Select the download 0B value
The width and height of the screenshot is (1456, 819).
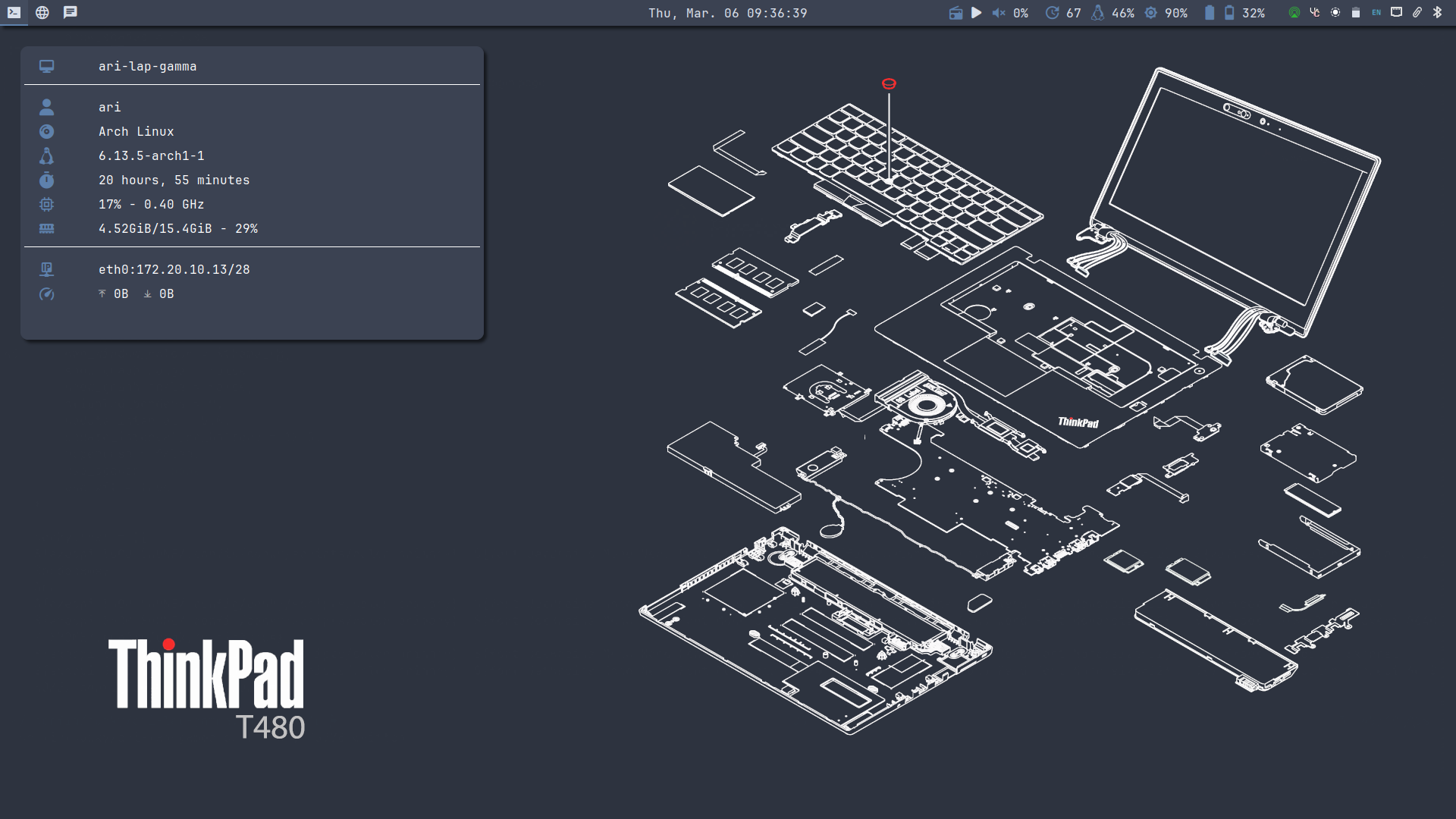pos(166,294)
